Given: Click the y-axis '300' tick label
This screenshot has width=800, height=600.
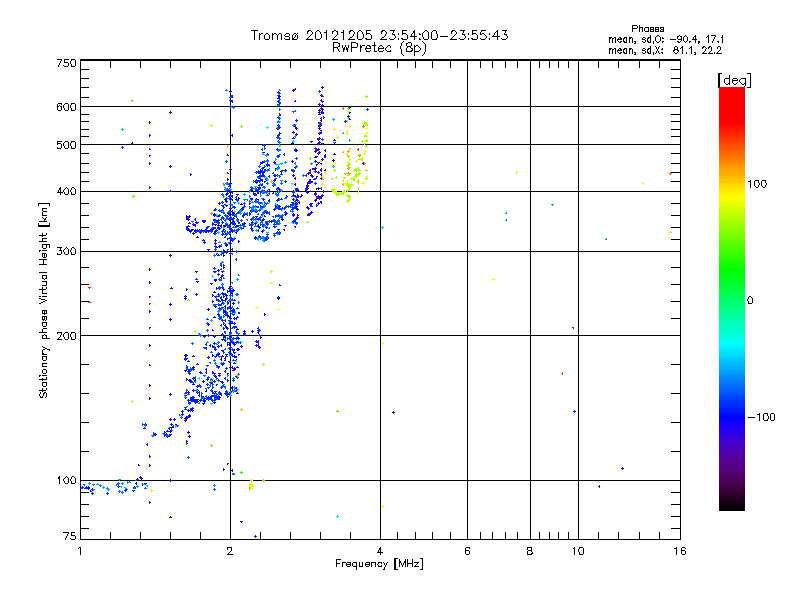Looking at the screenshot, I should point(66,252).
